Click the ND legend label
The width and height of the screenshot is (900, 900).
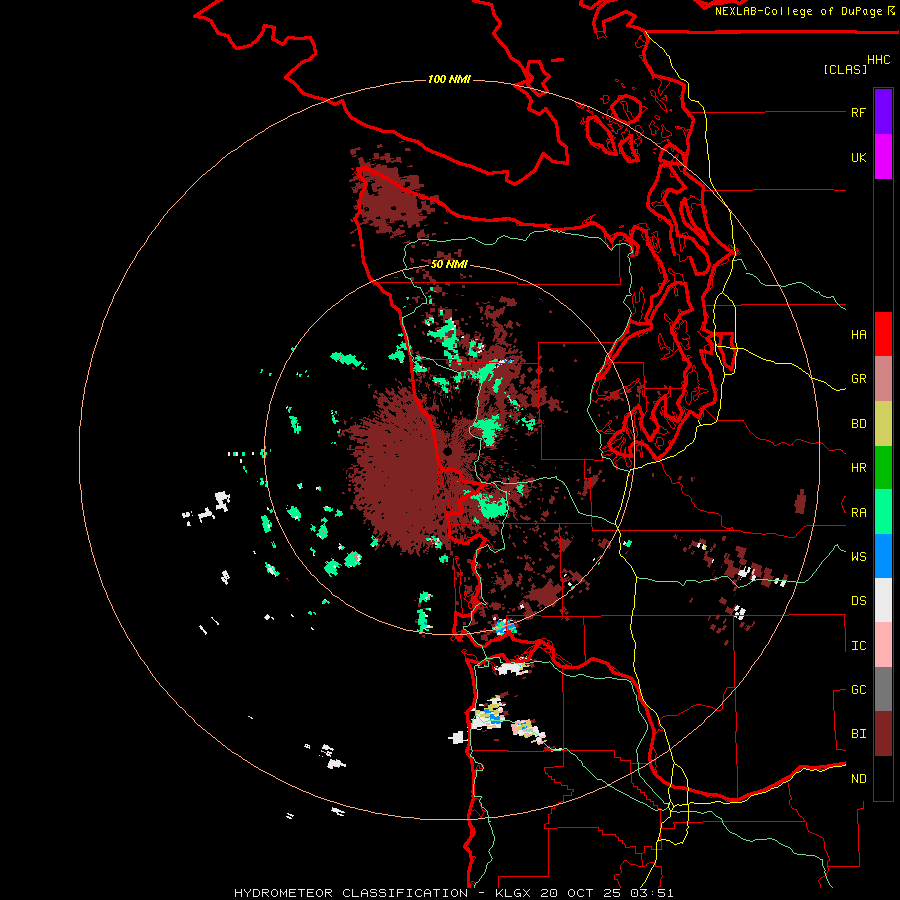(x=858, y=779)
